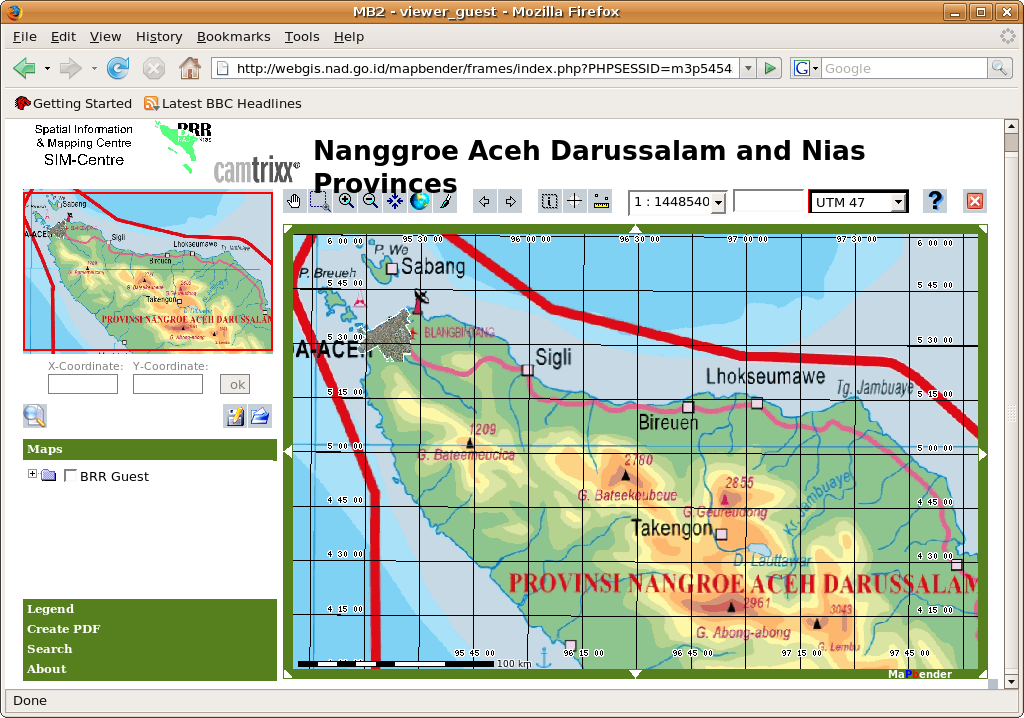This screenshot has width=1024, height=718.
Task: Click the ok coordinate button
Action: (236, 384)
